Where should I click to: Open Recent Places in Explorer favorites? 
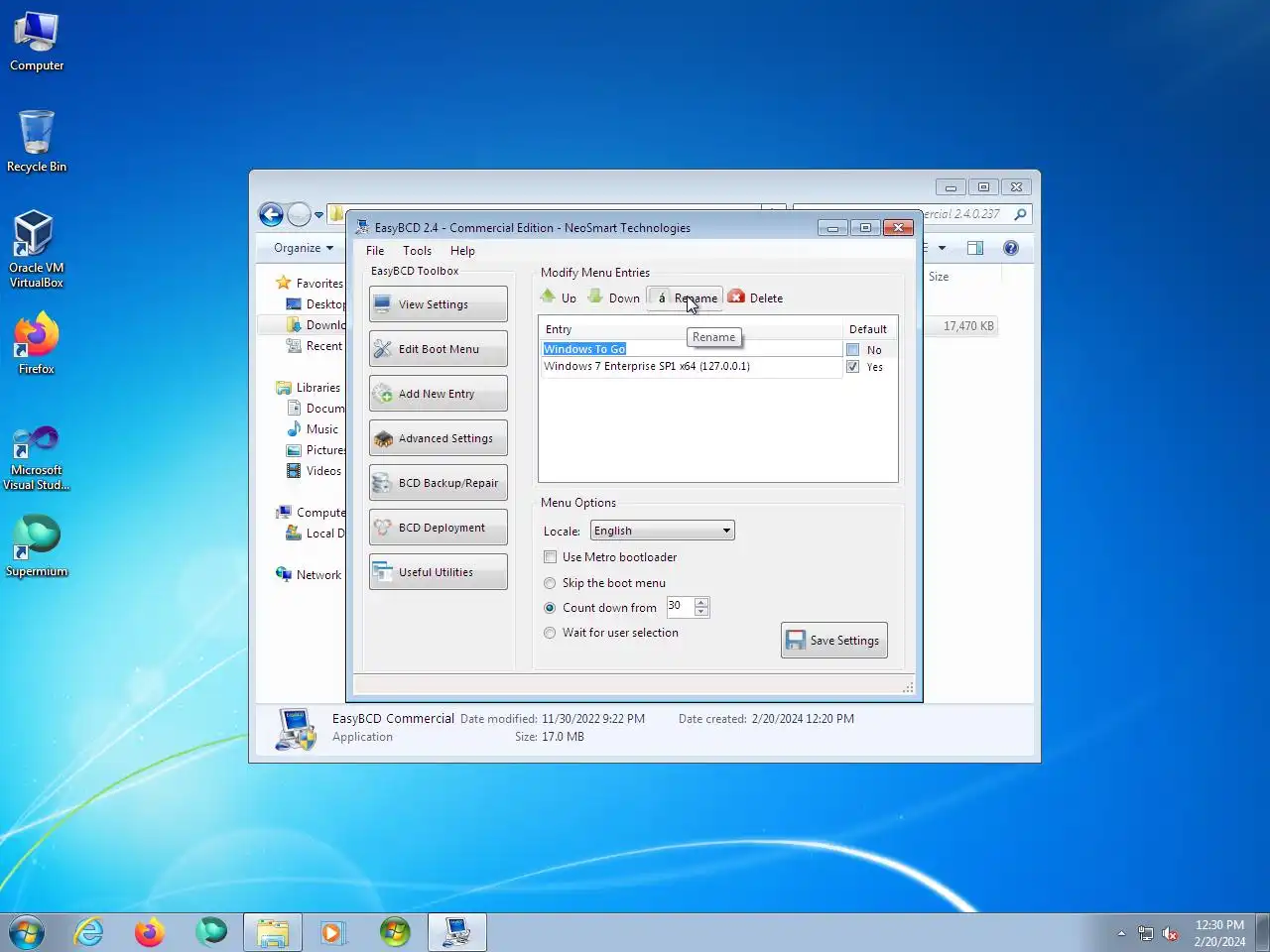(315, 346)
